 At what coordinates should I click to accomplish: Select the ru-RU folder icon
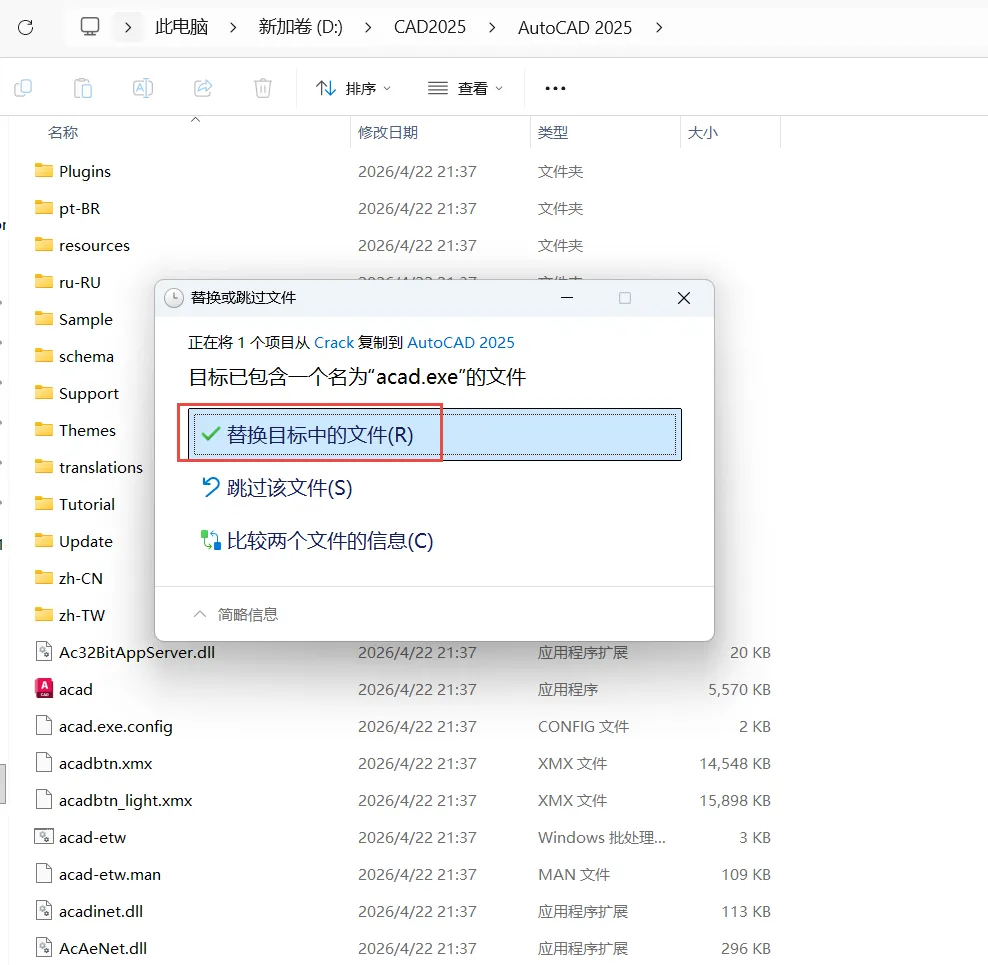pyautogui.click(x=43, y=282)
